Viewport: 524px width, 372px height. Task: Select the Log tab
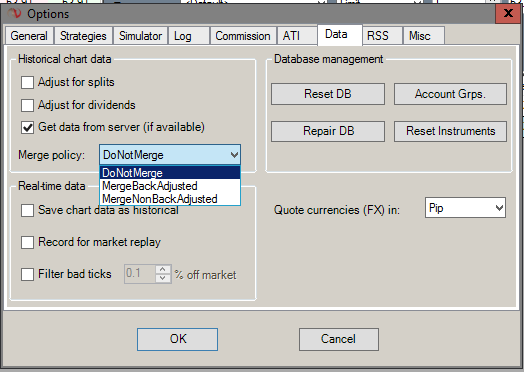tap(188, 36)
